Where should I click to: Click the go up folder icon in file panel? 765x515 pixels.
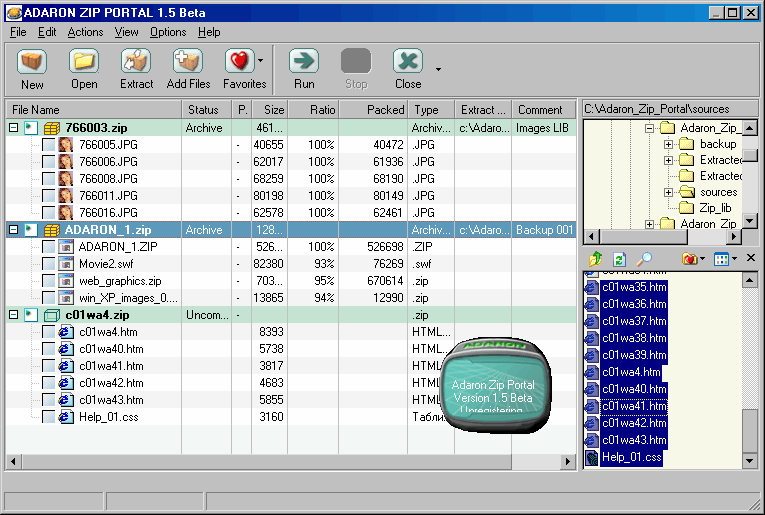coord(595,259)
